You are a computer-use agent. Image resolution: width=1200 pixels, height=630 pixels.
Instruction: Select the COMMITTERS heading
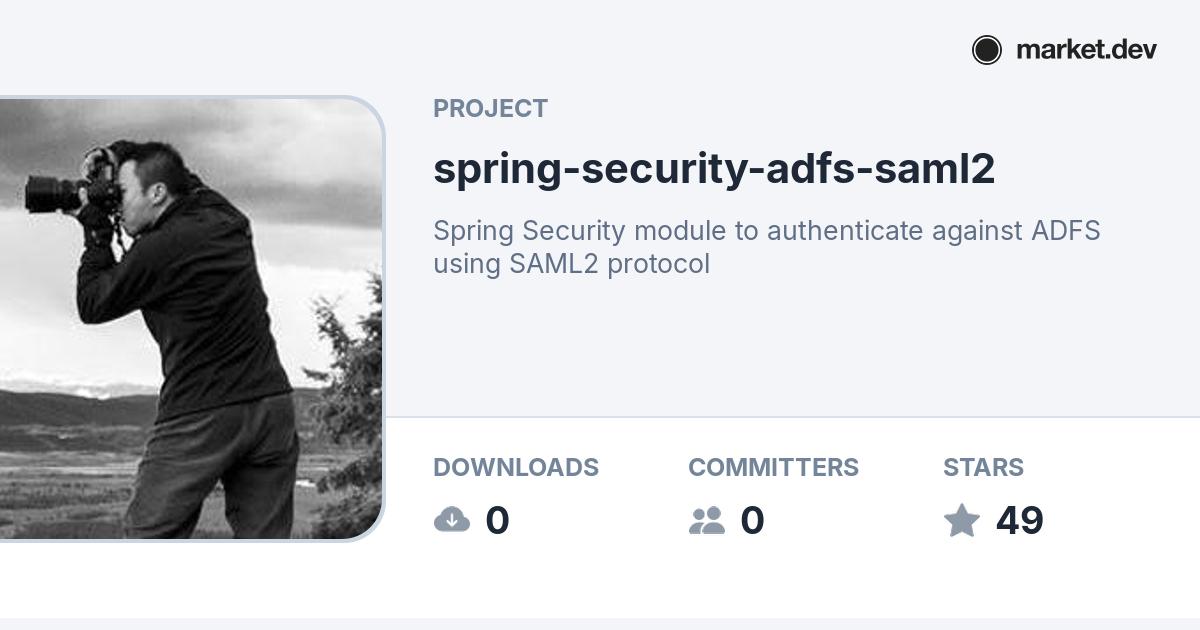pyautogui.click(x=773, y=467)
